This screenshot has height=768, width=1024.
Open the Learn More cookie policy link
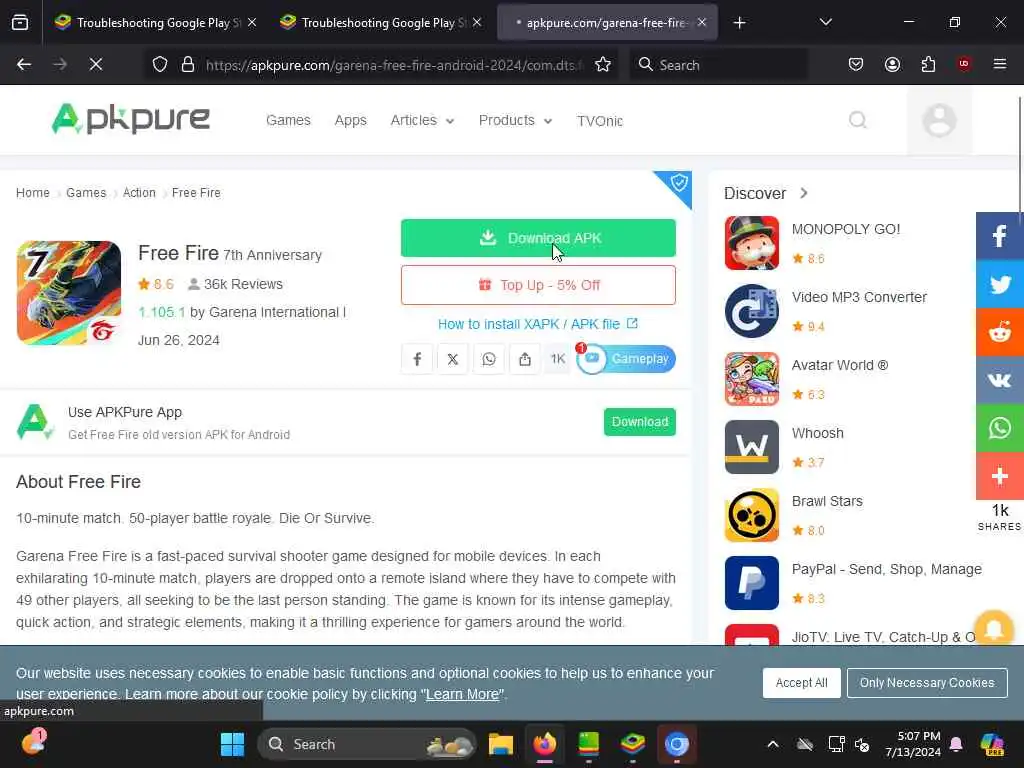[462, 694]
